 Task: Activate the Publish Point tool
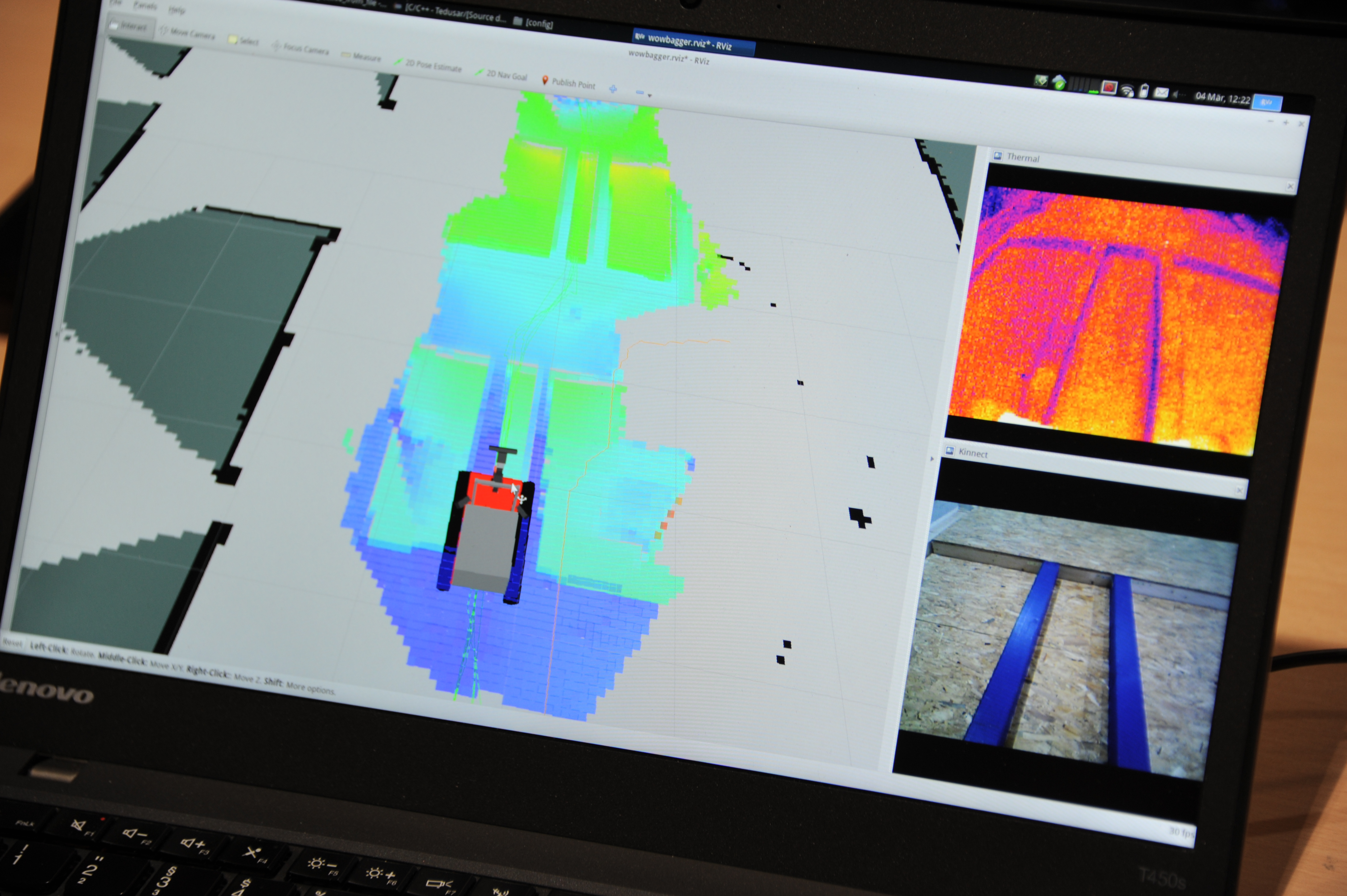pos(569,84)
